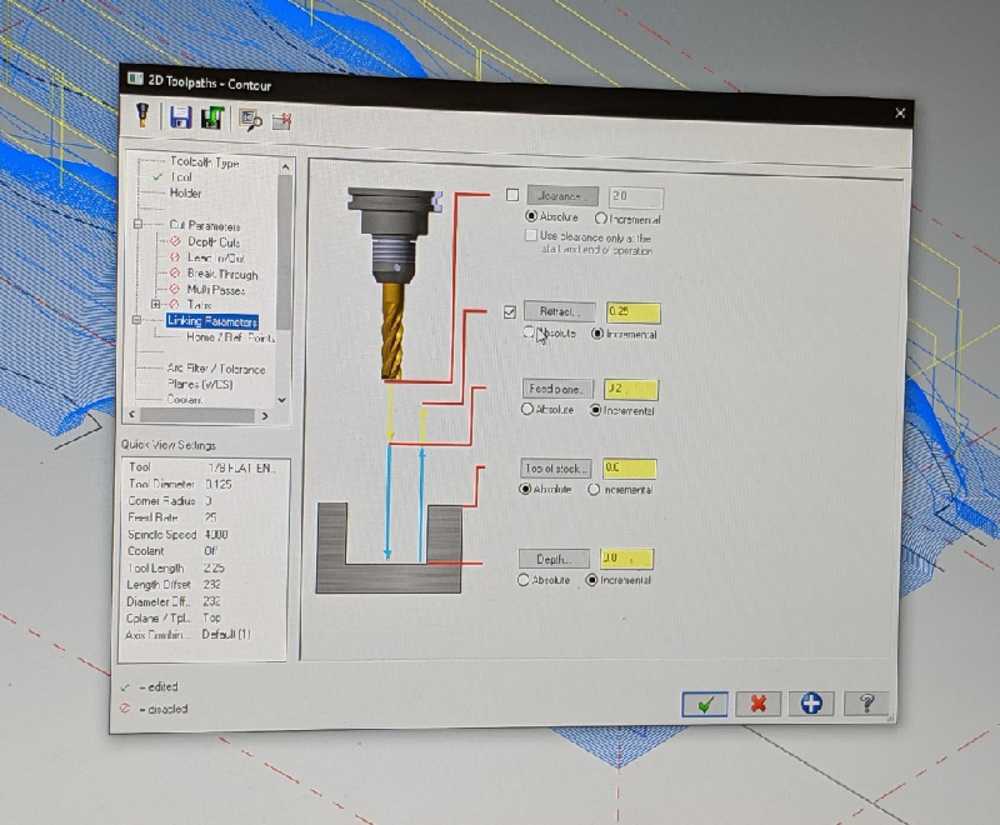Expand the Tabs tree node

point(155,304)
